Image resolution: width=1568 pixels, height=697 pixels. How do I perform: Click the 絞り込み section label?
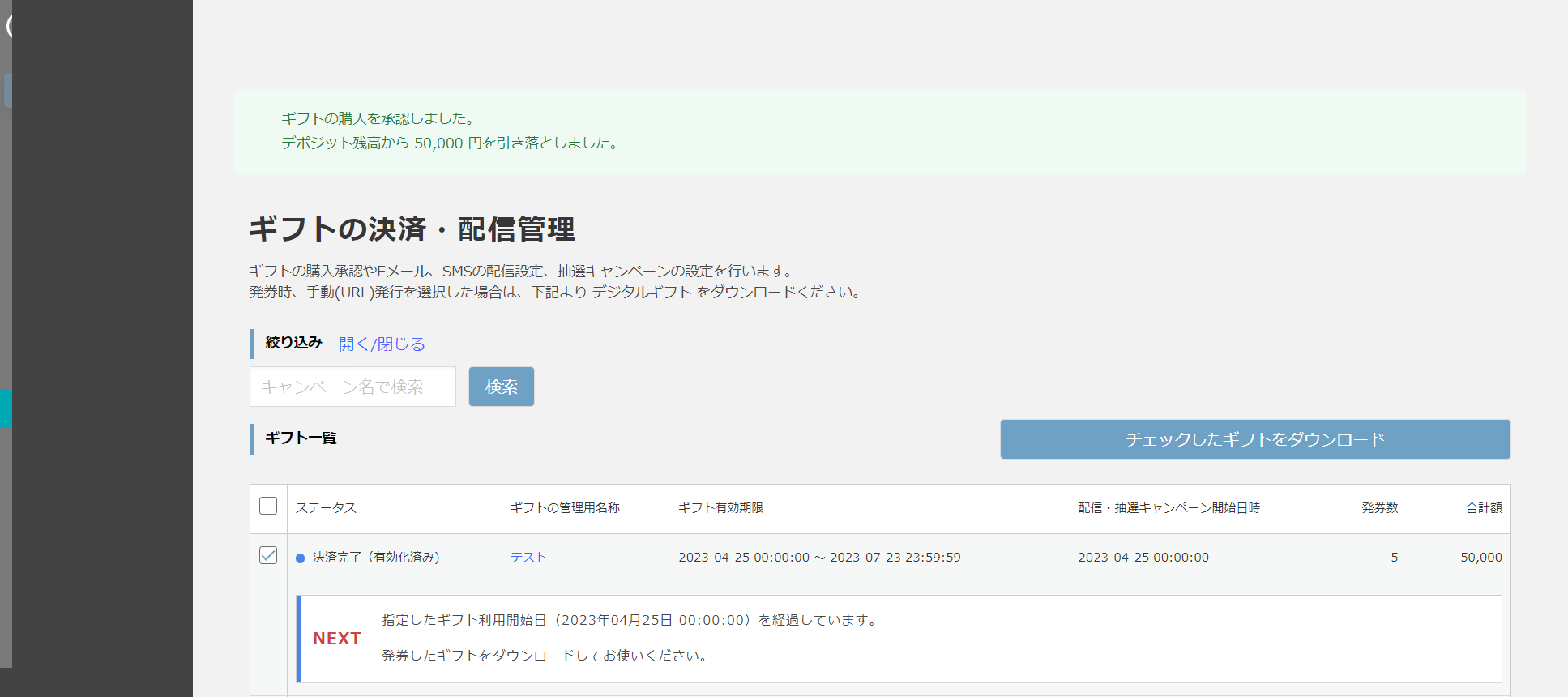(293, 343)
